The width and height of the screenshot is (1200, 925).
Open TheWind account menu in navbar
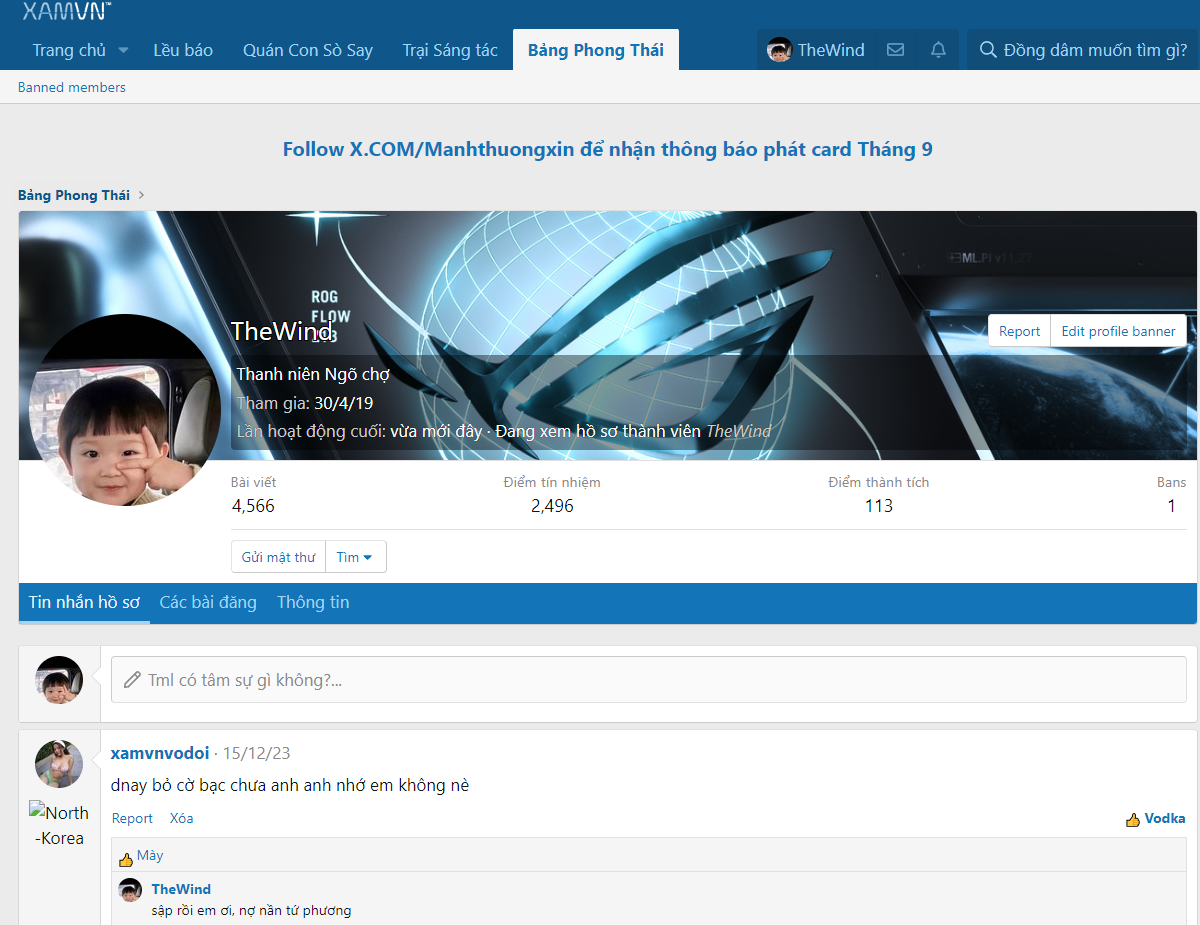point(816,50)
